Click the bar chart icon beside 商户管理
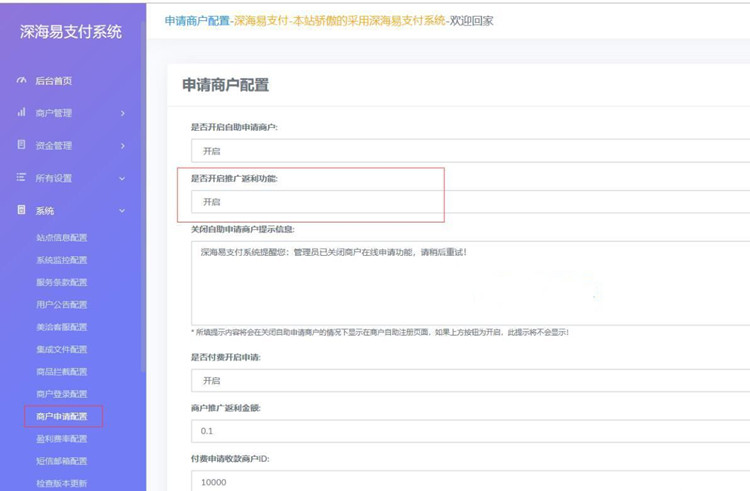The width and height of the screenshot is (750, 491). 21,113
